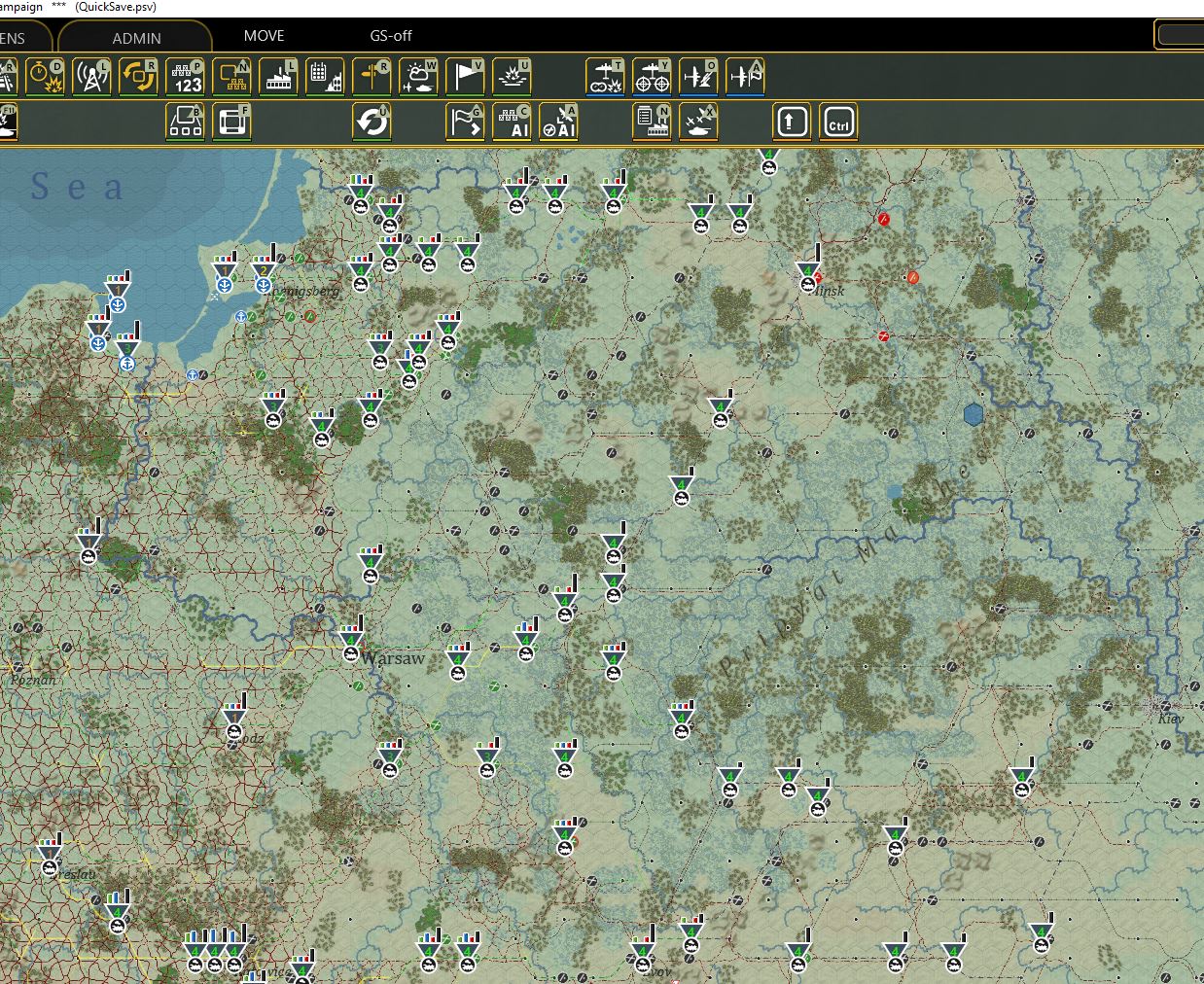The image size is (1204, 984).
Task: Select the unit counter west of Kiev
Action: [x=1021, y=779]
